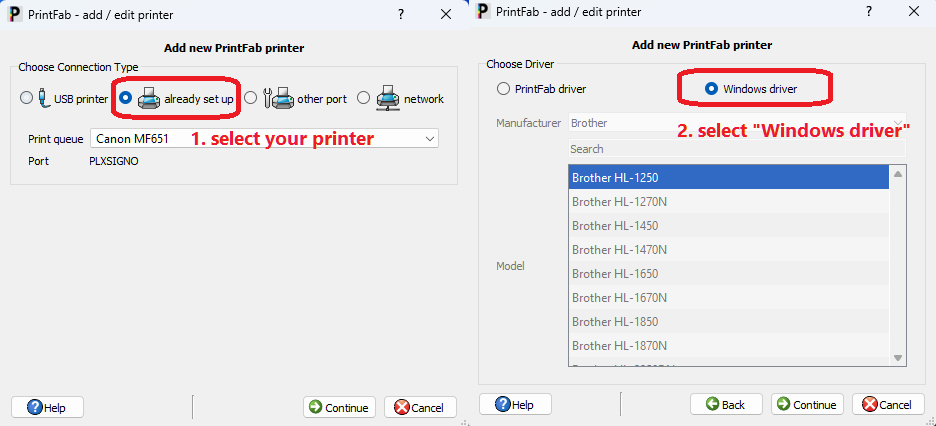Click Help button in left dialog
The image size is (936, 426).
tap(47, 408)
